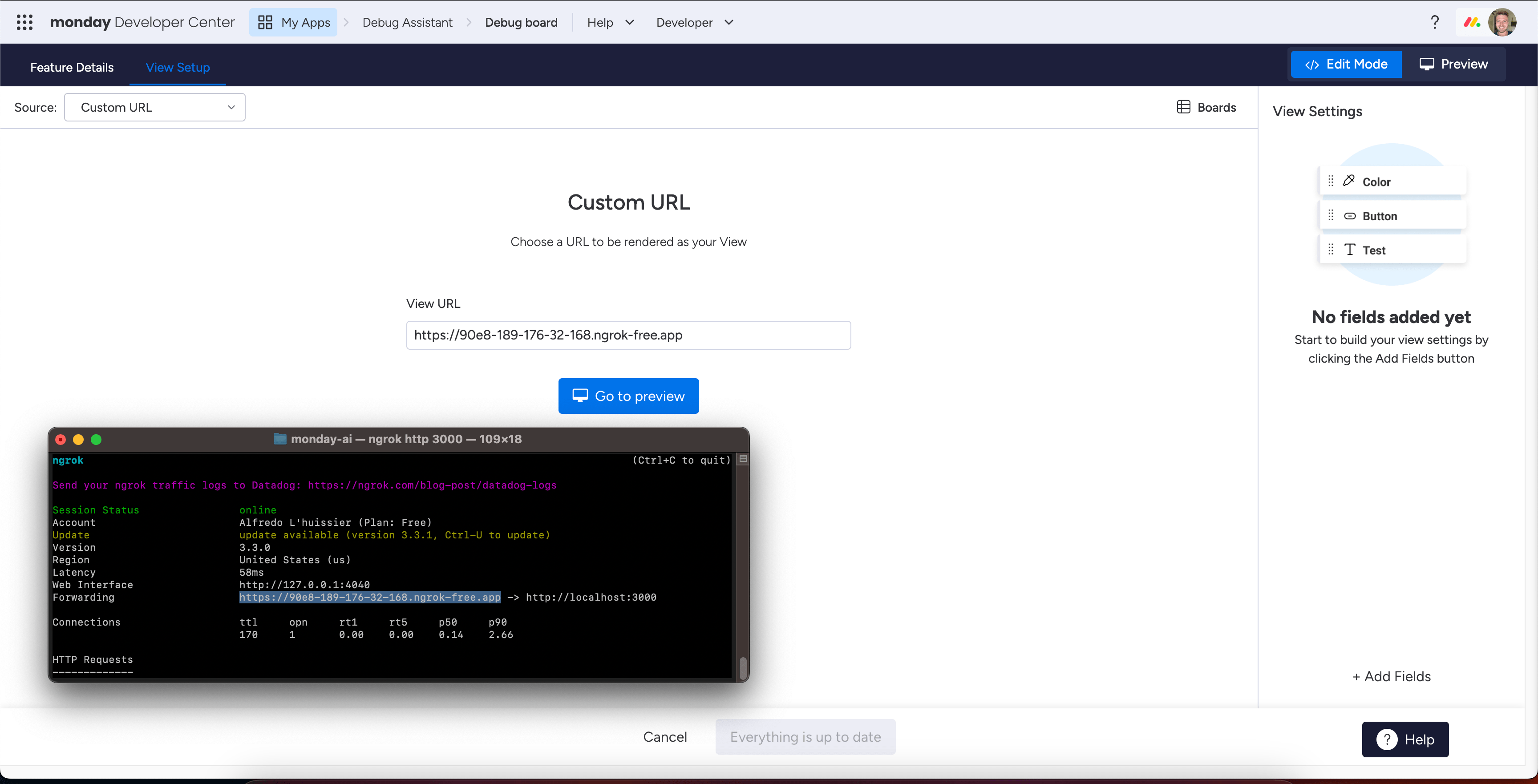1538x784 pixels.
Task: Select the Button field icon
Action: point(1349,215)
